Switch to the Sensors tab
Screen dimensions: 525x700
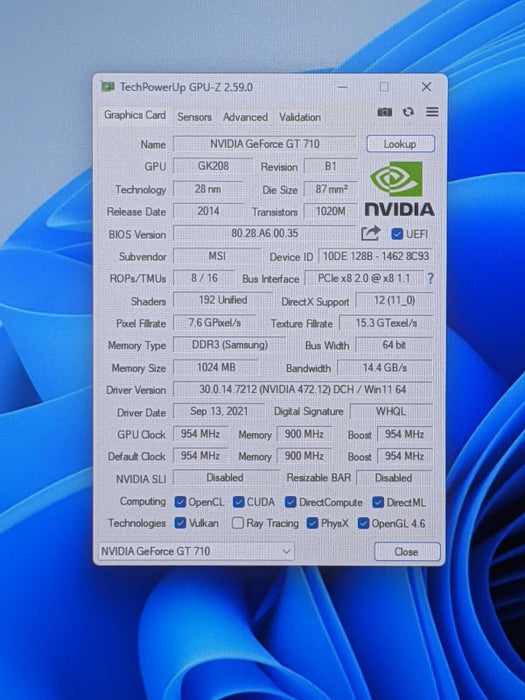click(194, 117)
